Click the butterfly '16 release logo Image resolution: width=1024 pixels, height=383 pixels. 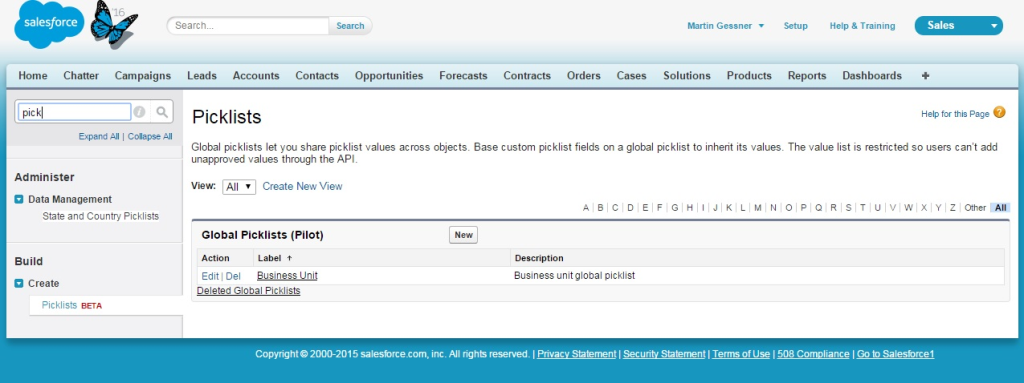point(114,24)
